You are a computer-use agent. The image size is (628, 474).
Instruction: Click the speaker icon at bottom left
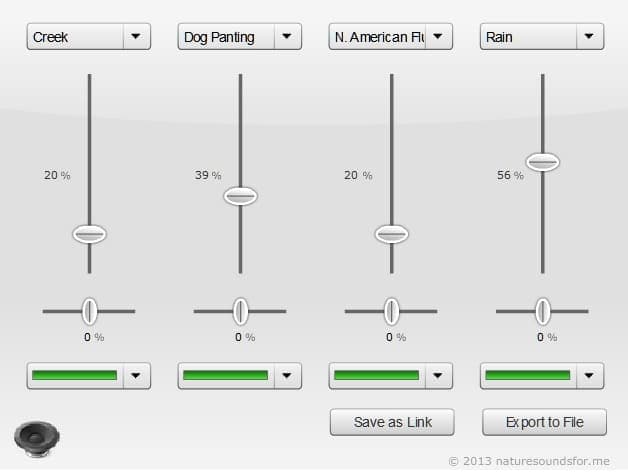click(36, 439)
